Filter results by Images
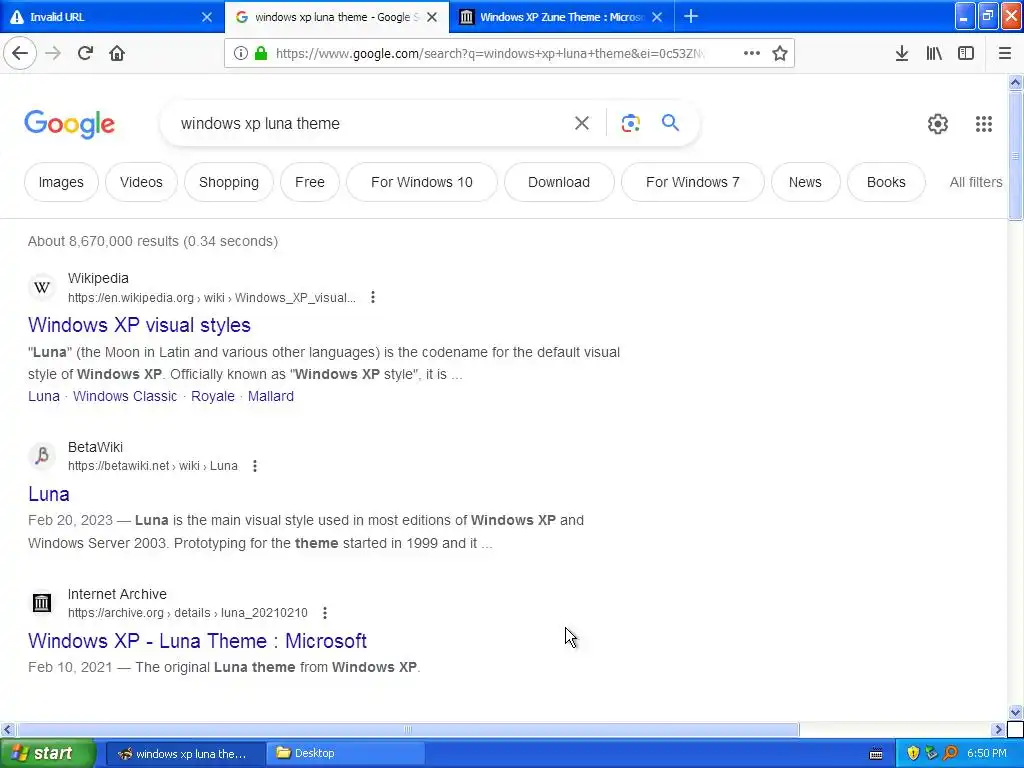This screenshot has height=768, width=1024. click(61, 182)
